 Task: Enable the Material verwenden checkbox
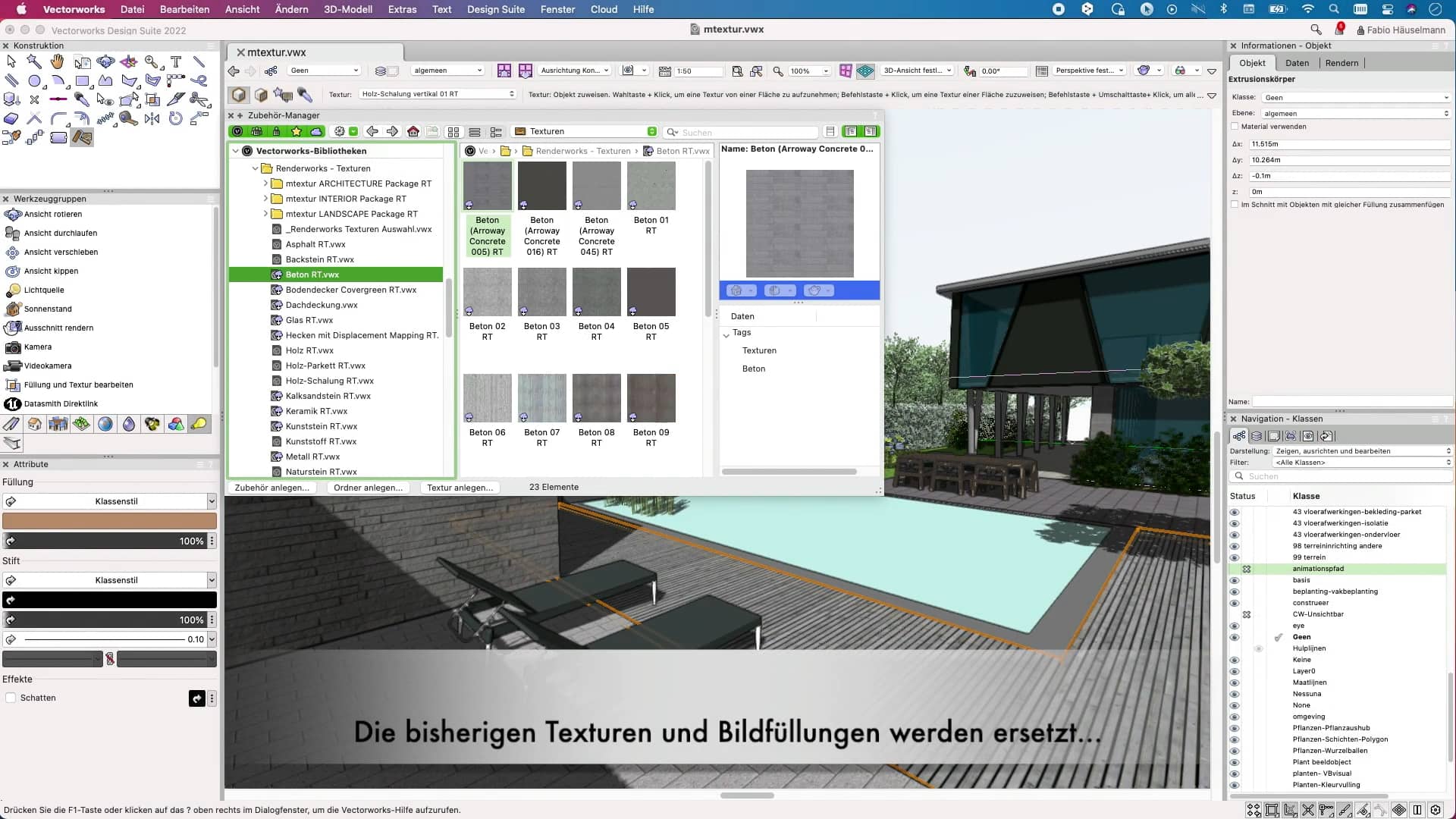click(x=1235, y=127)
